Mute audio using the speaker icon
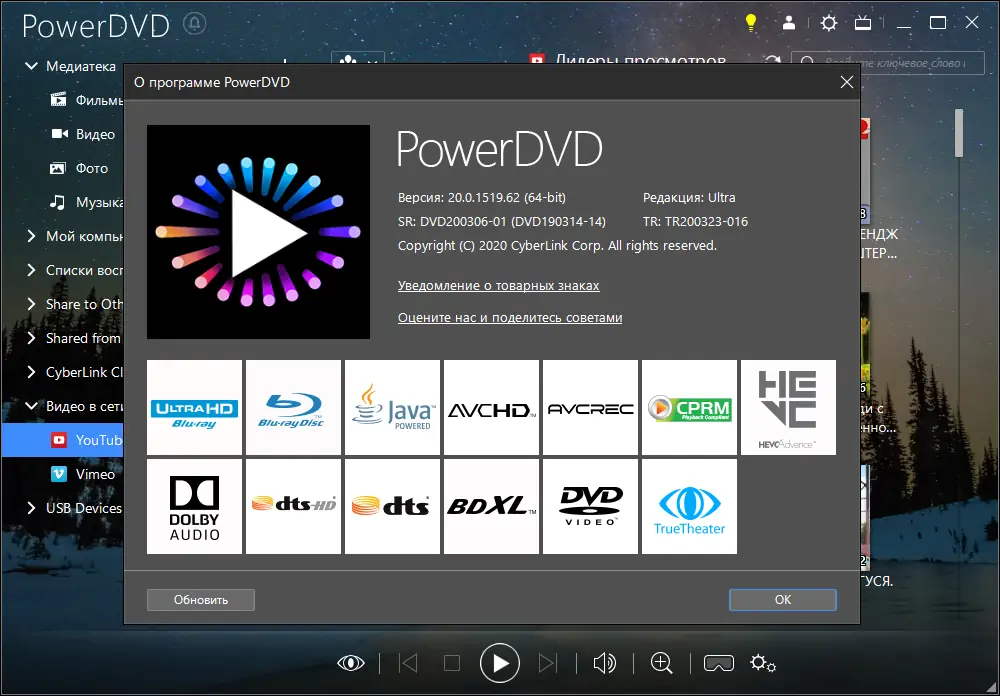1000x696 pixels. [605, 663]
